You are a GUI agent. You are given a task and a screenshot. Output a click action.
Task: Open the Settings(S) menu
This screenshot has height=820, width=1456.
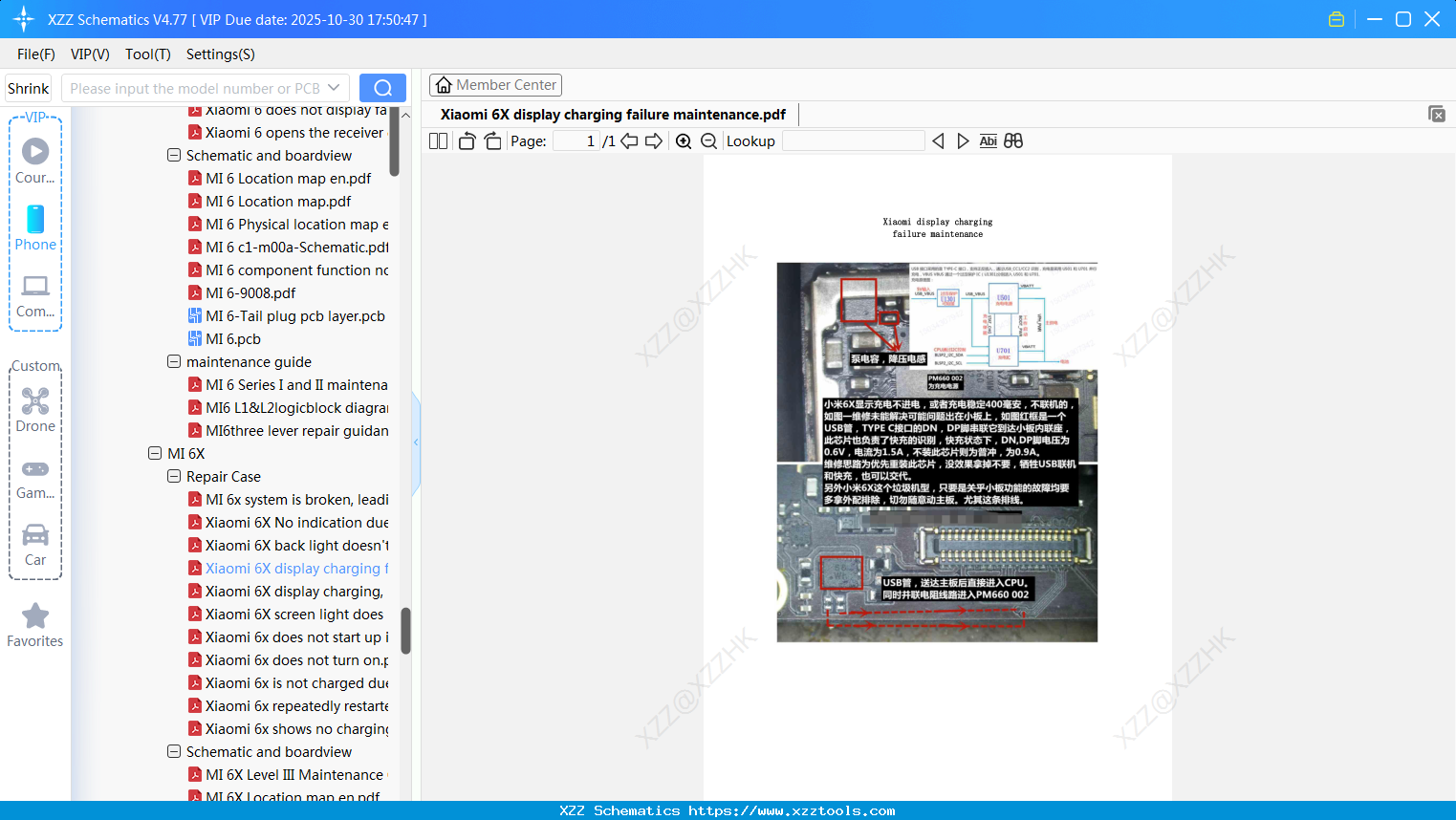[x=221, y=54]
